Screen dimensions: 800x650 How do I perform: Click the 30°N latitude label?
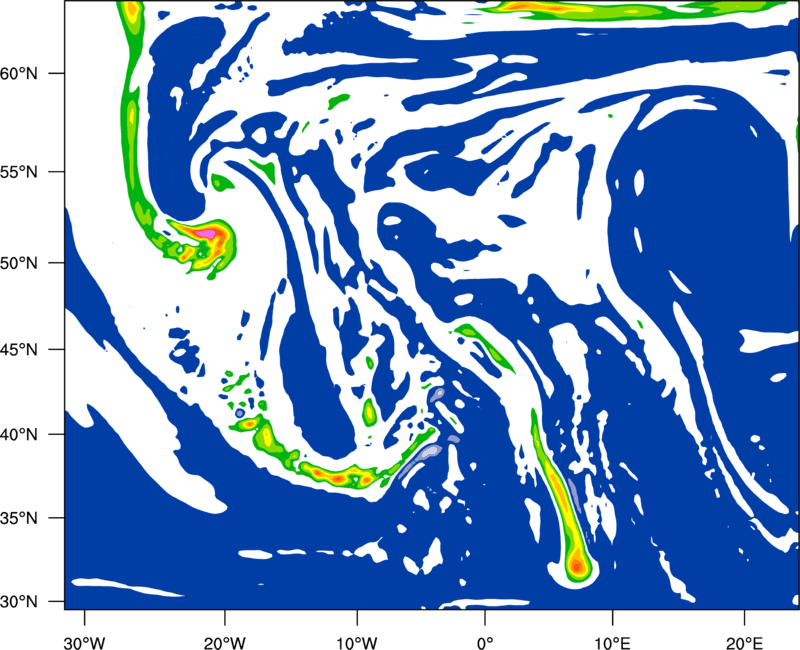pyautogui.click(x=18, y=601)
